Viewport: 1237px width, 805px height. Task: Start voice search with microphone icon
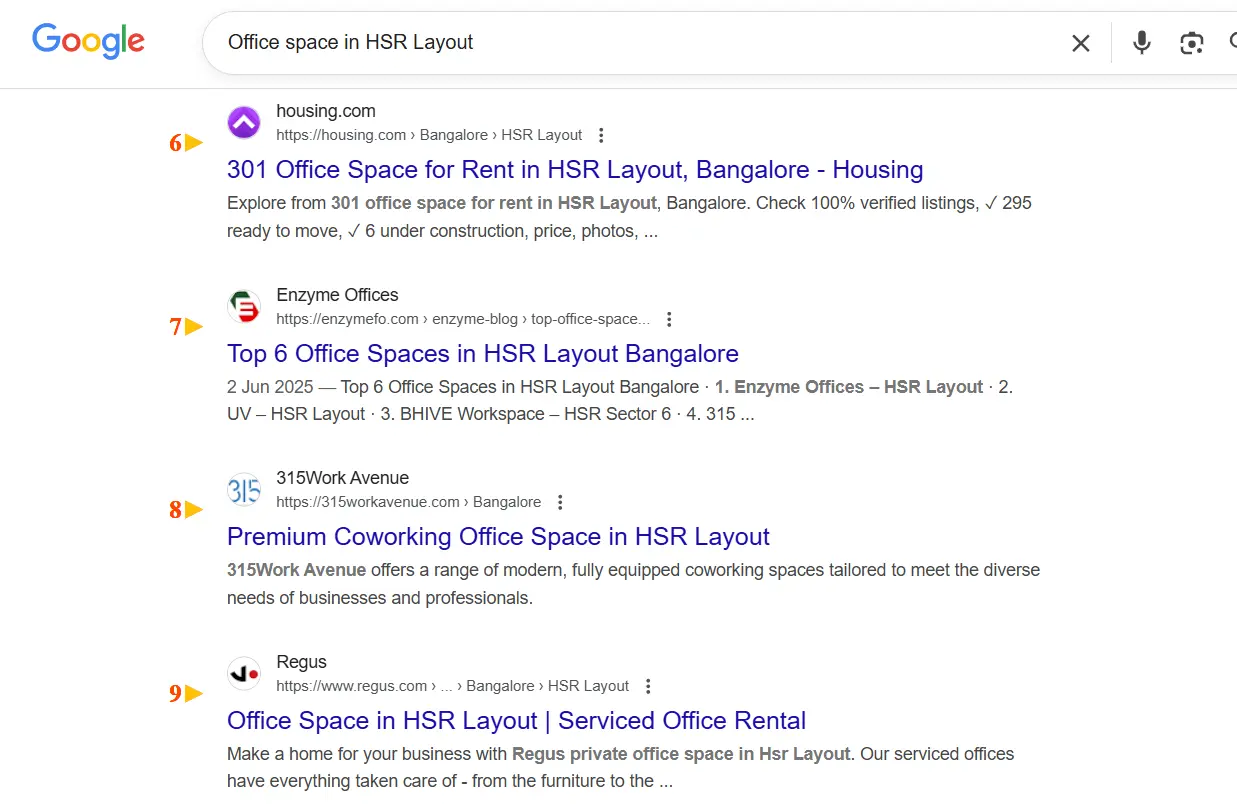coord(1141,43)
